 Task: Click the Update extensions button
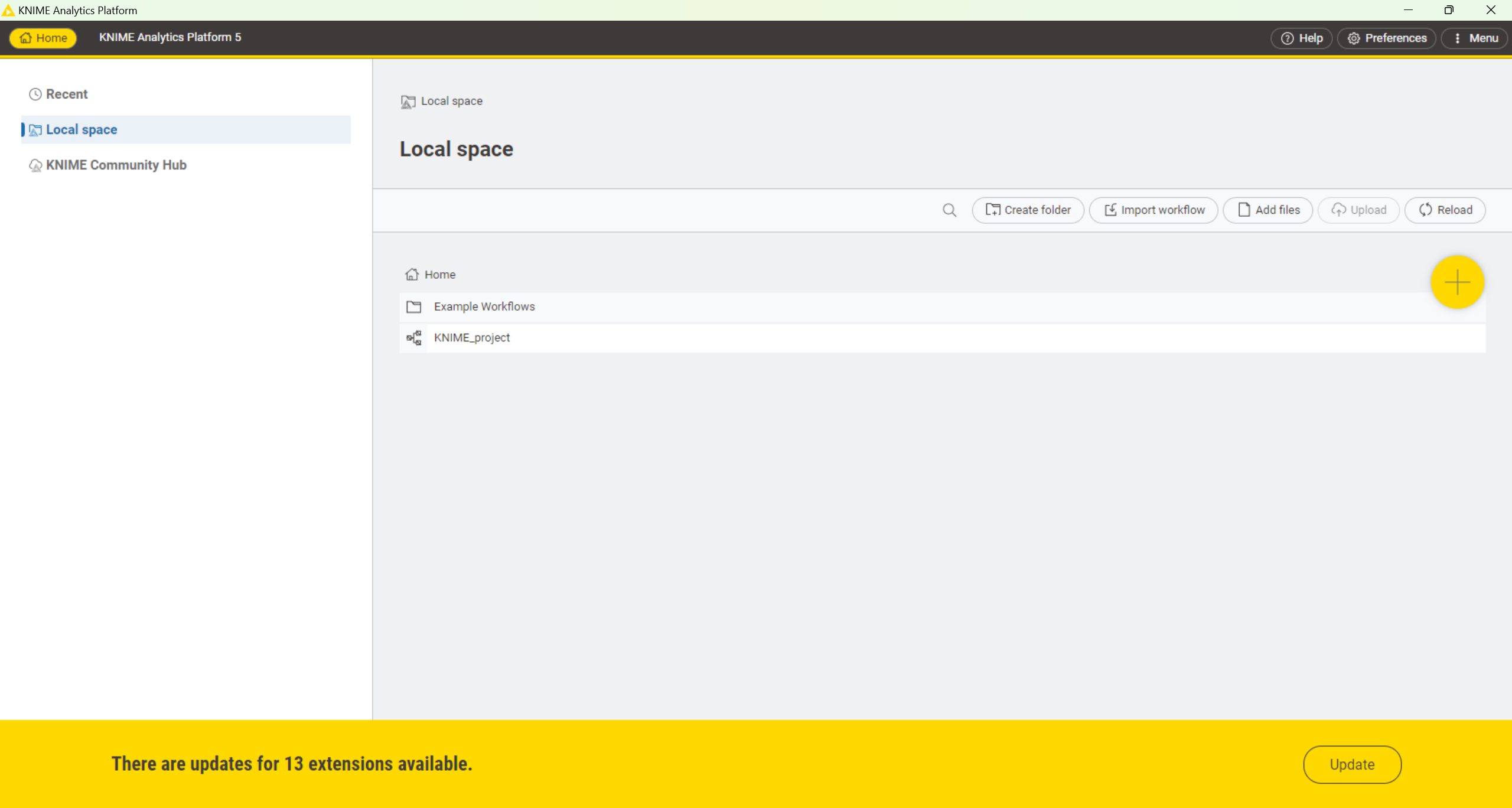click(1352, 764)
